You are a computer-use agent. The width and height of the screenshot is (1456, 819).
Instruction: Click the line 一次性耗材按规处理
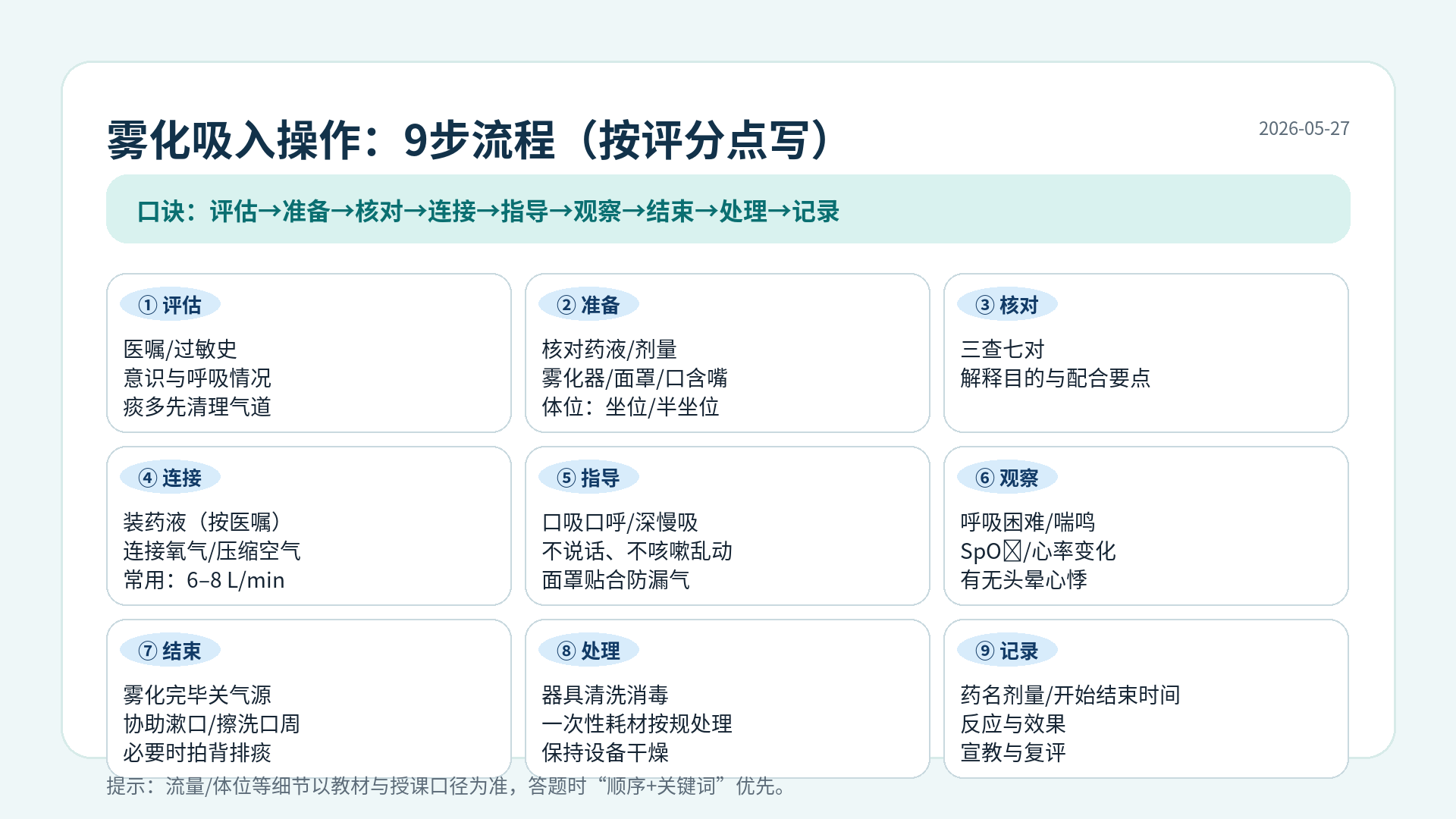coord(637,723)
